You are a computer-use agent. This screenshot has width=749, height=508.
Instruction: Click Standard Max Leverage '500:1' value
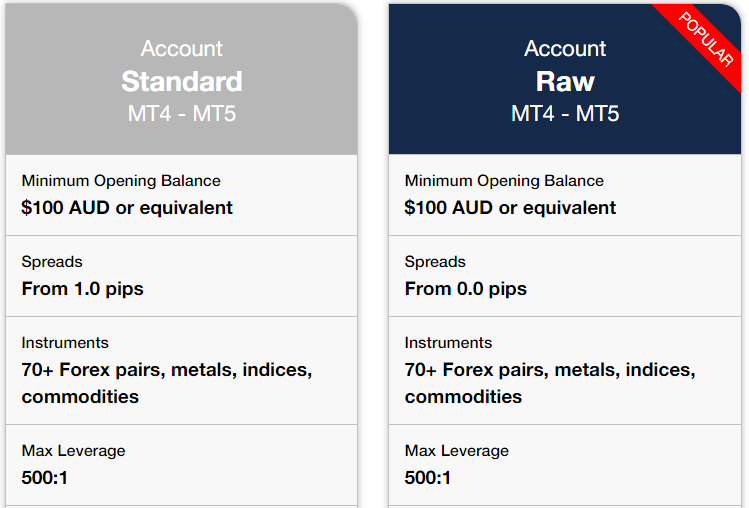(x=44, y=478)
